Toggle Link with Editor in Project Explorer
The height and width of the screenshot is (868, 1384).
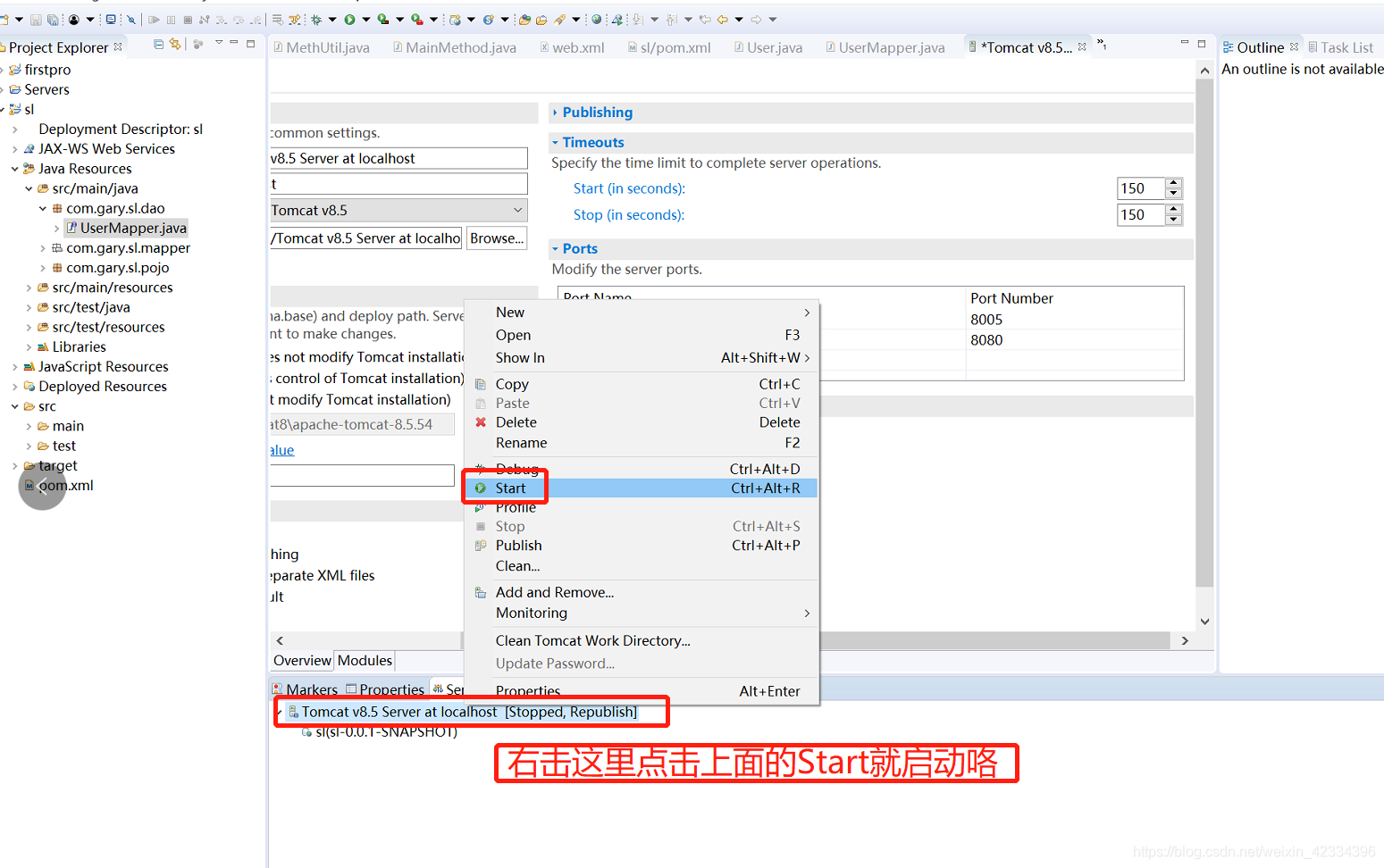(175, 44)
